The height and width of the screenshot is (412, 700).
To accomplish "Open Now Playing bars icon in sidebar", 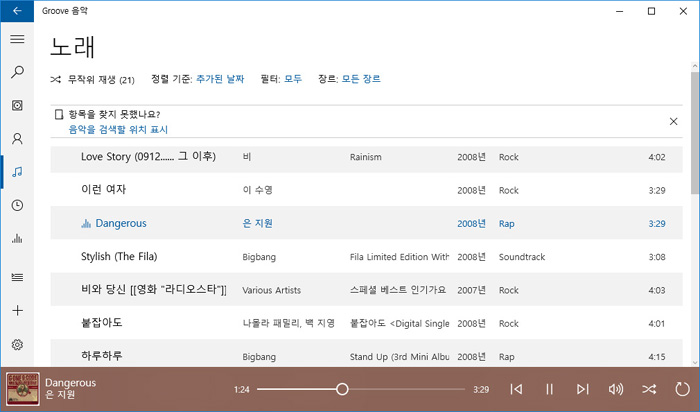I will point(17,238).
